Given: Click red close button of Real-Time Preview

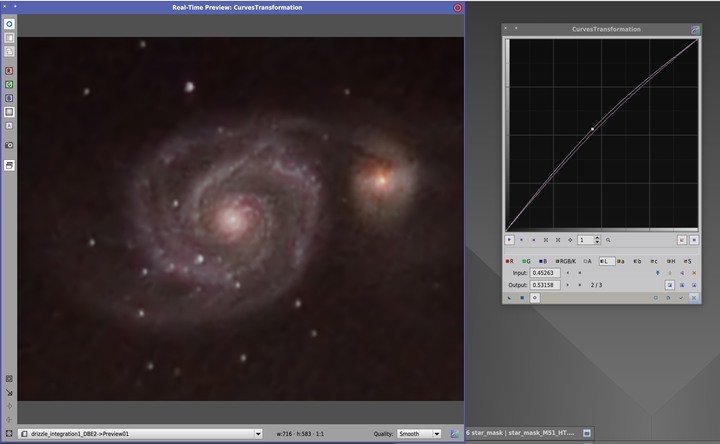Looking at the screenshot, I should [457, 7].
